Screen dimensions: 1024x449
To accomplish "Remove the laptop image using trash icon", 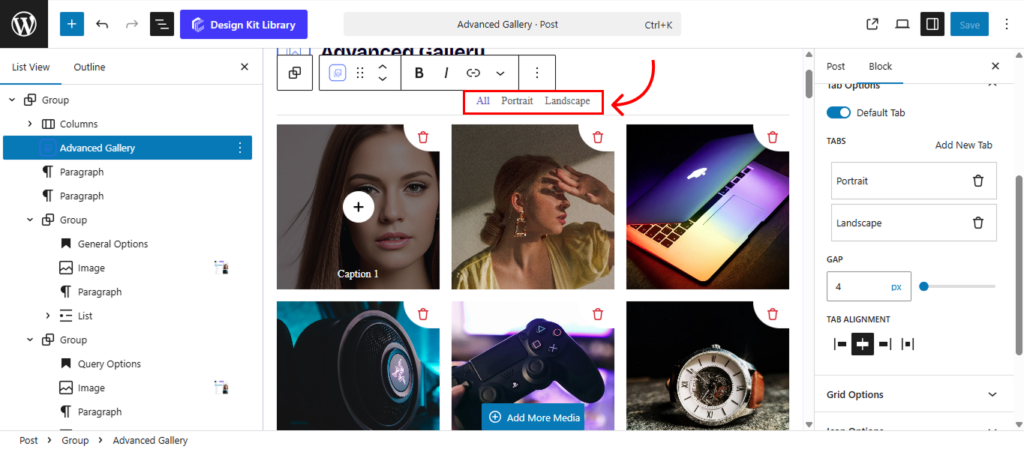I will point(773,138).
